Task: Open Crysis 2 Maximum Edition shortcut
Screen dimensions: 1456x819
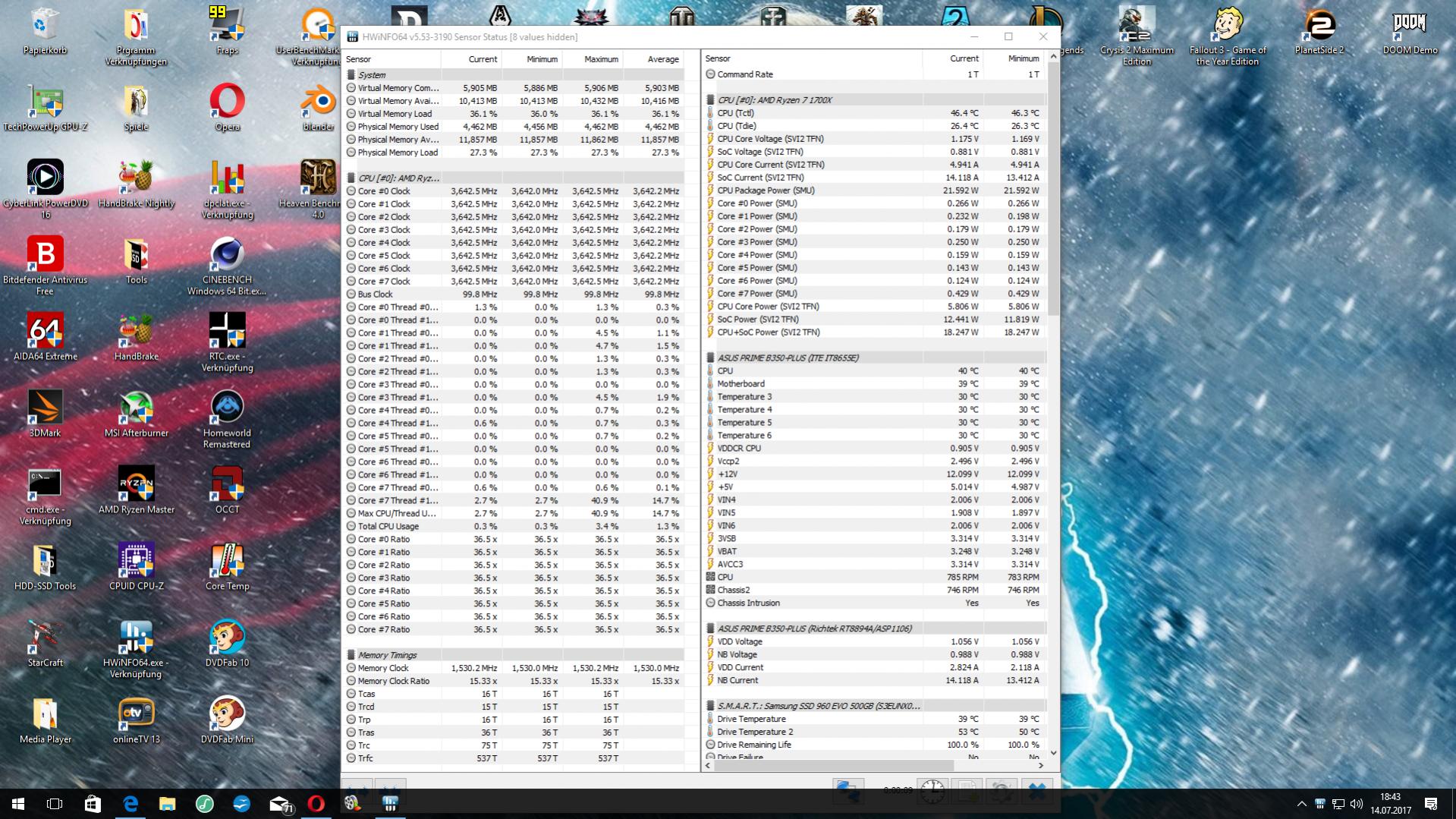Action: (1137, 38)
